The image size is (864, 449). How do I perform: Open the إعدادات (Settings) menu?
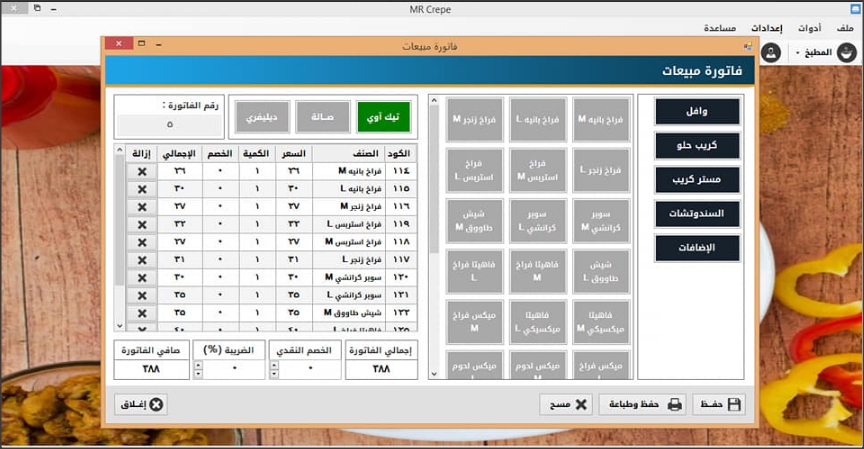click(766, 28)
